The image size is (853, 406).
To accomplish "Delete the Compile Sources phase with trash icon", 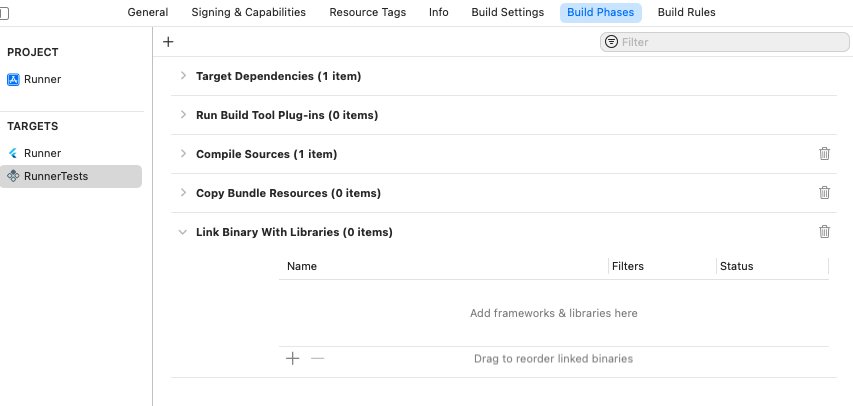I will [824, 154].
